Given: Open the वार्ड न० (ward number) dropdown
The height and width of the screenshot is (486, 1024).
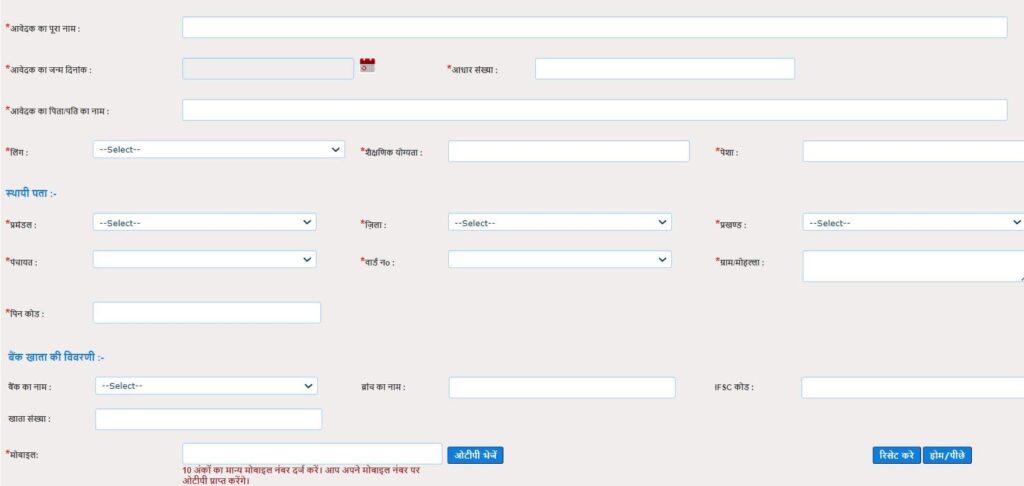Looking at the screenshot, I should coord(559,259).
